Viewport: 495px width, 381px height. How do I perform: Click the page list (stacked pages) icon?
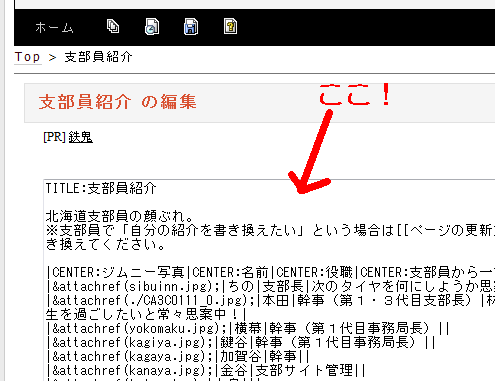point(113,26)
